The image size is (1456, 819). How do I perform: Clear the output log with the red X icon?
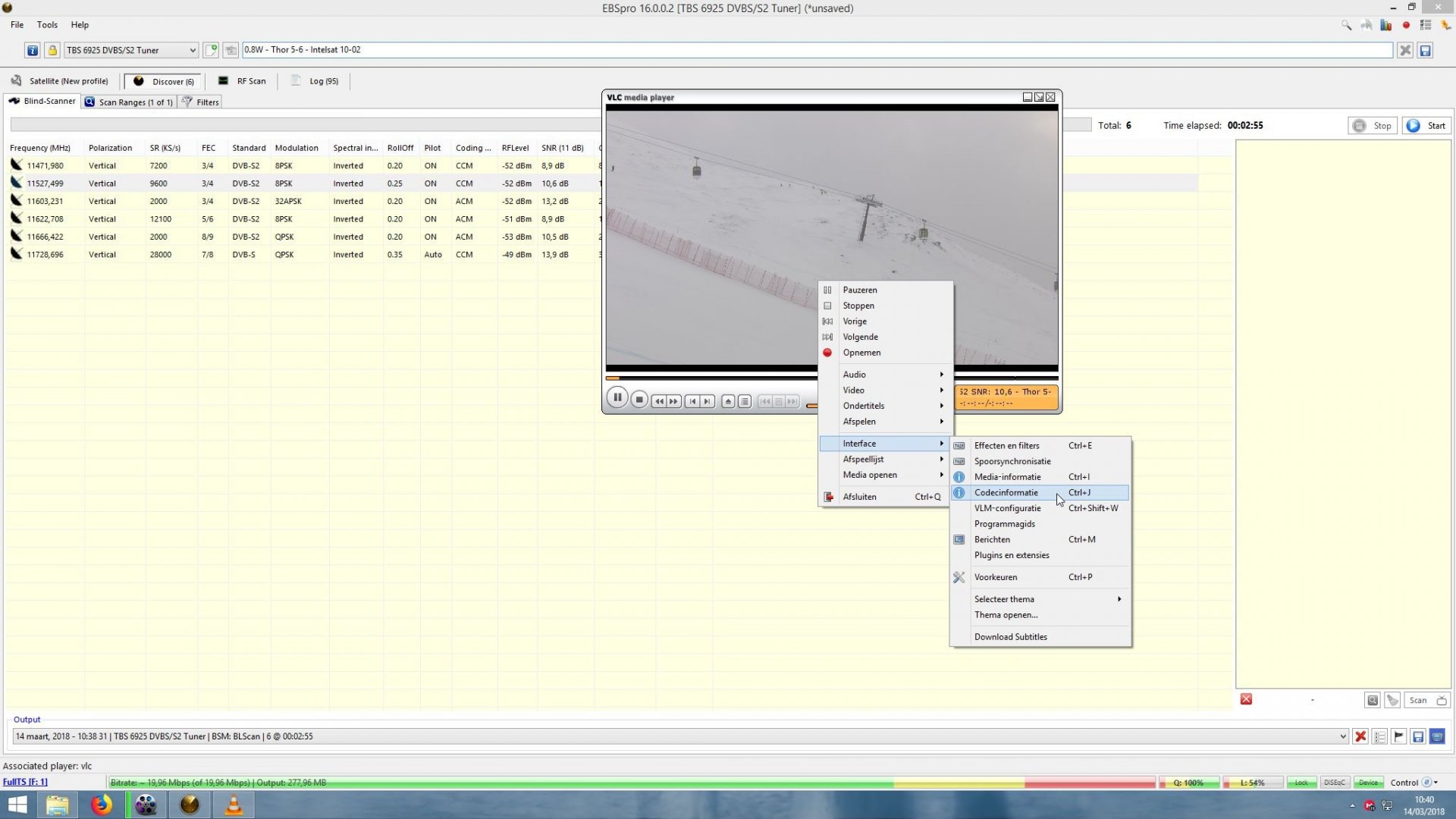(x=1361, y=736)
